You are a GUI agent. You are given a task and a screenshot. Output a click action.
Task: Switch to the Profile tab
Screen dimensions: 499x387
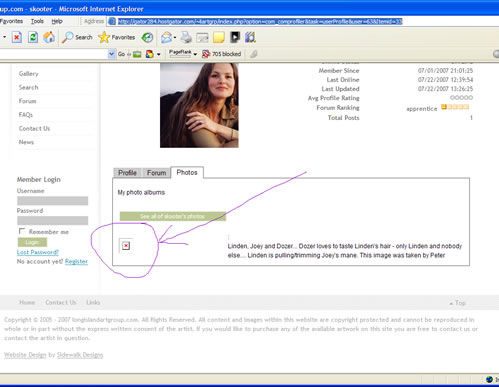pyautogui.click(x=127, y=173)
